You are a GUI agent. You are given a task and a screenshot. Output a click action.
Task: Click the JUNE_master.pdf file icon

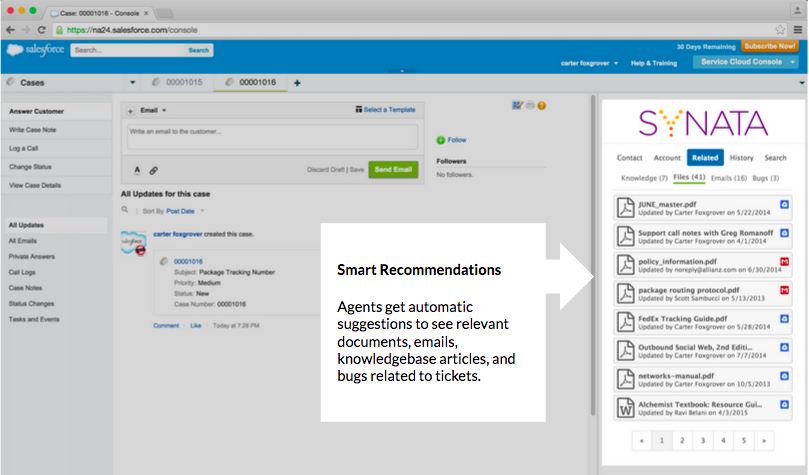tap(625, 207)
